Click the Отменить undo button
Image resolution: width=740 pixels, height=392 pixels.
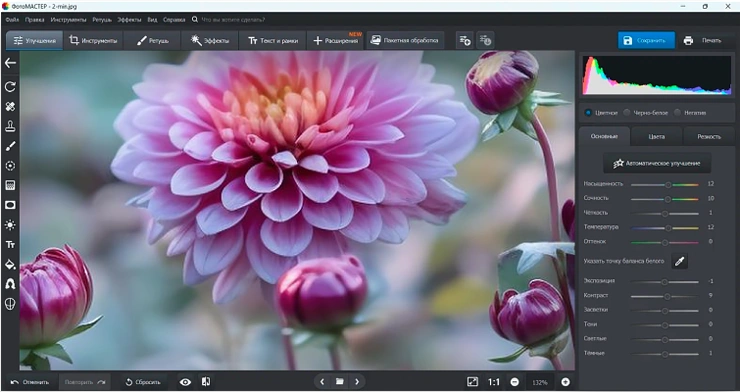(30, 382)
